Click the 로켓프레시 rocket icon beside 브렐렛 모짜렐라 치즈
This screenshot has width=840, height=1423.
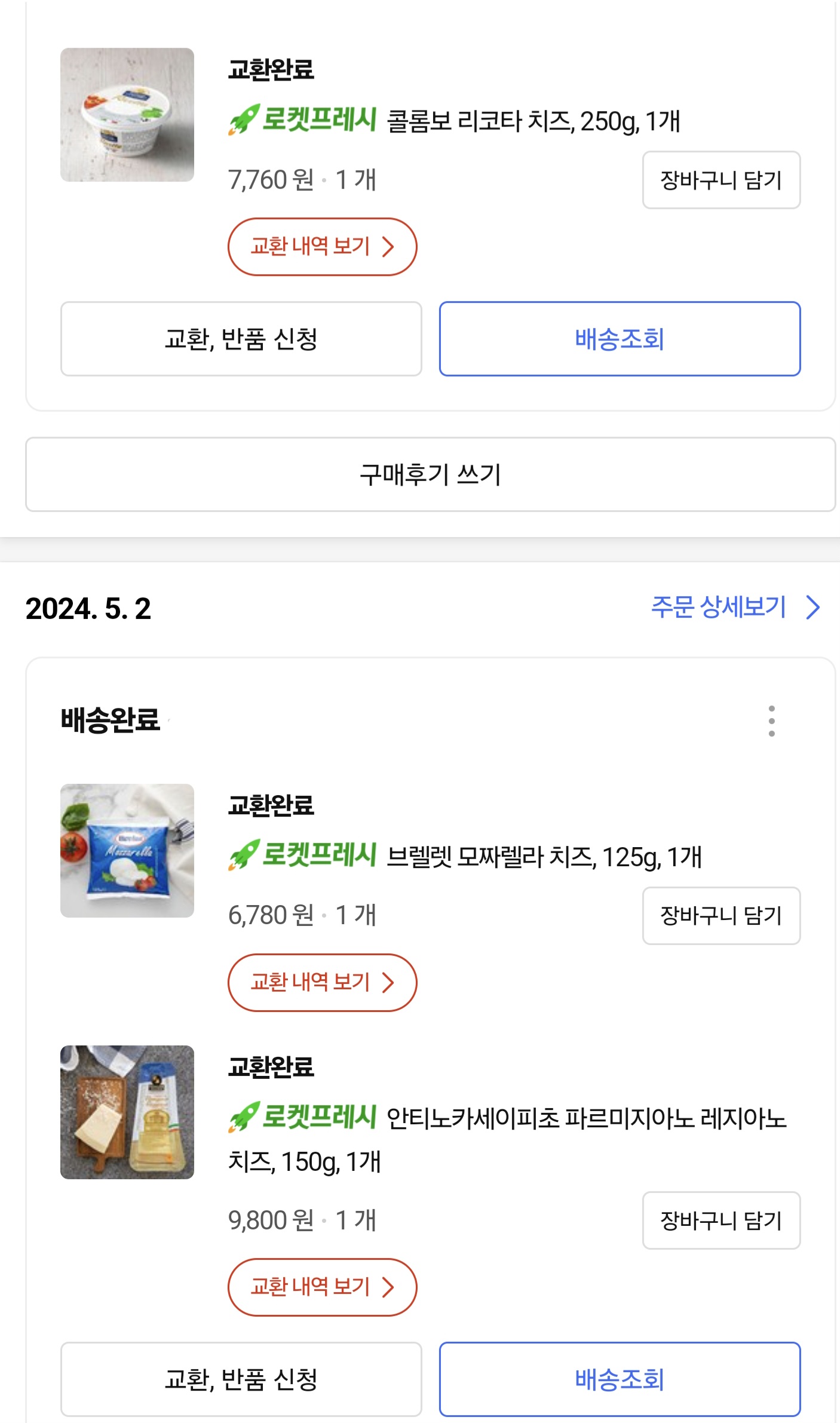pyautogui.click(x=244, y=855)
